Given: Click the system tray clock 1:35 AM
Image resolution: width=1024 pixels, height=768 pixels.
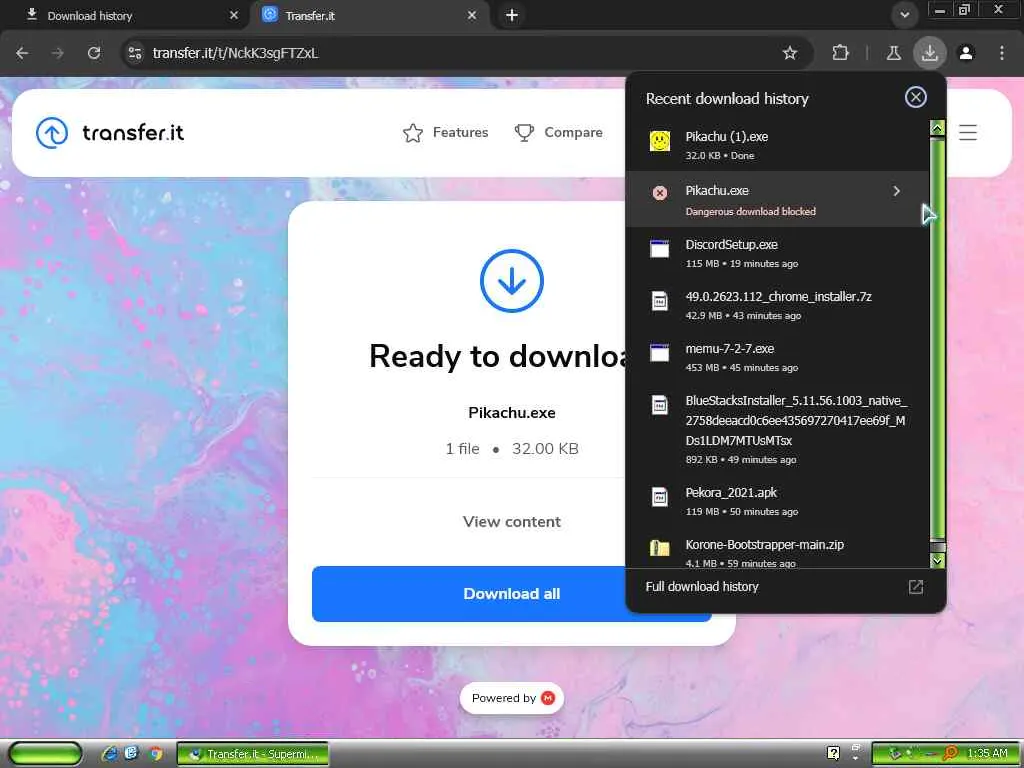Looking at the screenshot, I should [987, 753].
